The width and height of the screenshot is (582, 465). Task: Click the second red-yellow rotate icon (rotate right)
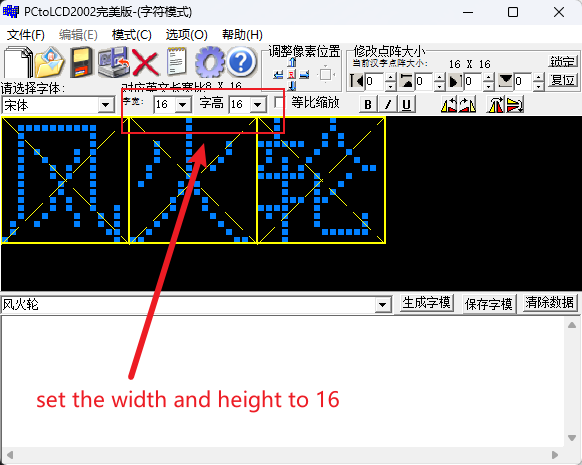[467, 104]
